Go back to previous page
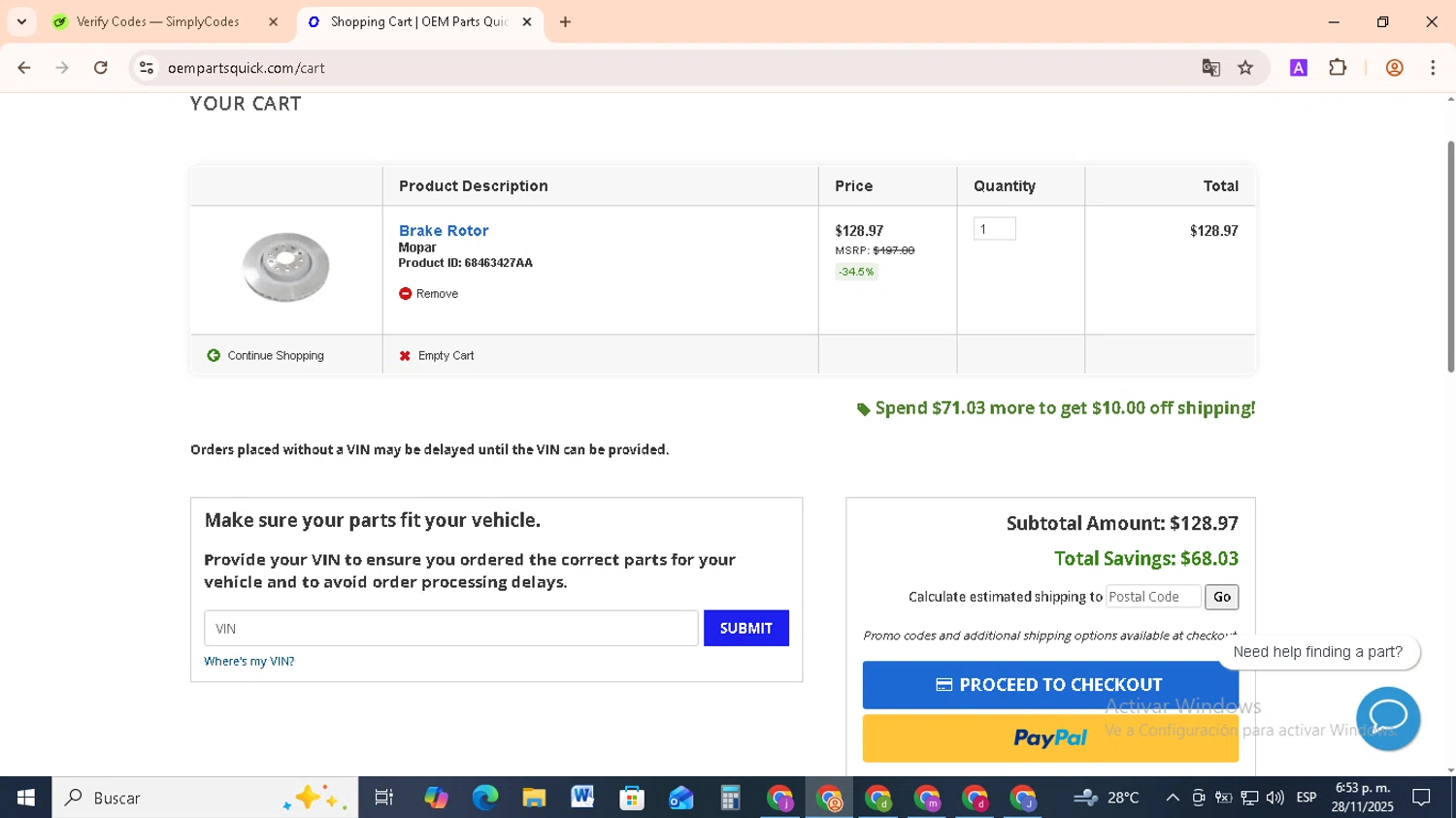The width and height of the screenshot is (1456, 818). (24, 68)
